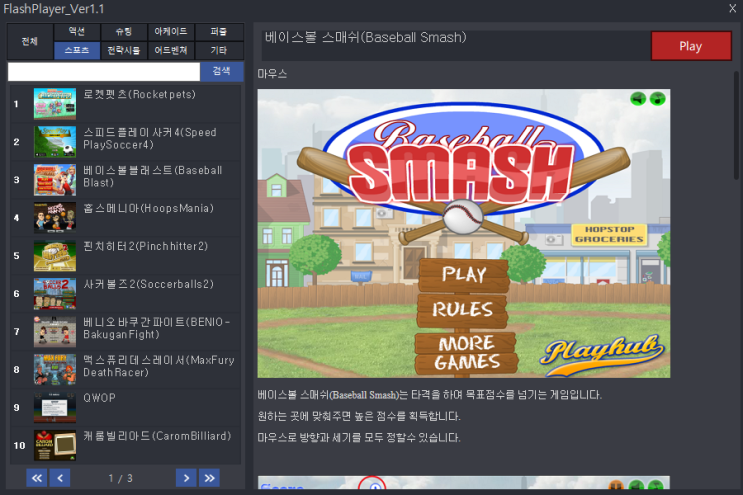Click wooden MORE GAMES sign
The width and height of the screenshot is (743, 495).
click(x=466, y=353)
